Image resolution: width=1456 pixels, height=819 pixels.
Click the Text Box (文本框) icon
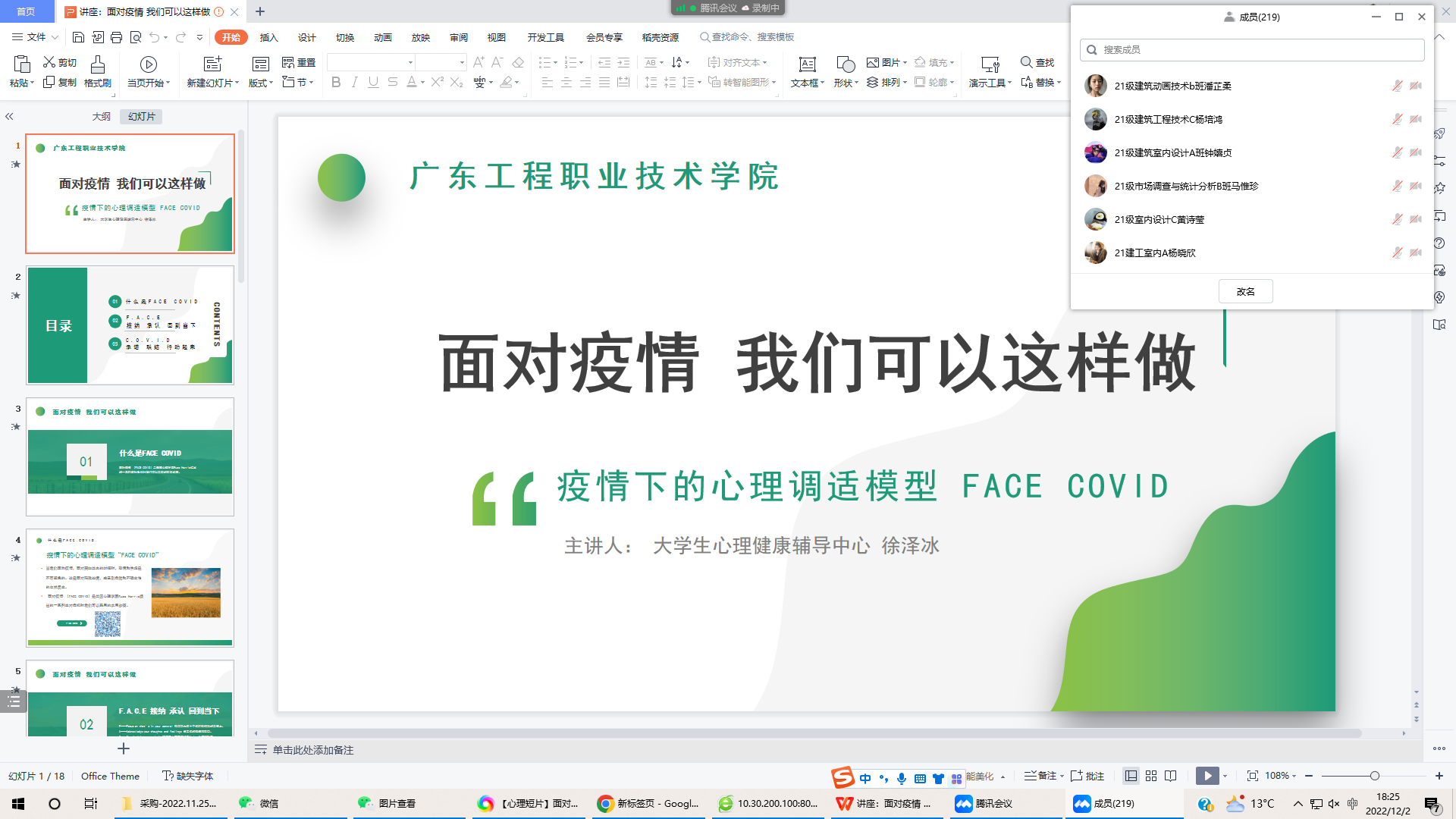(x=807, y=65)
